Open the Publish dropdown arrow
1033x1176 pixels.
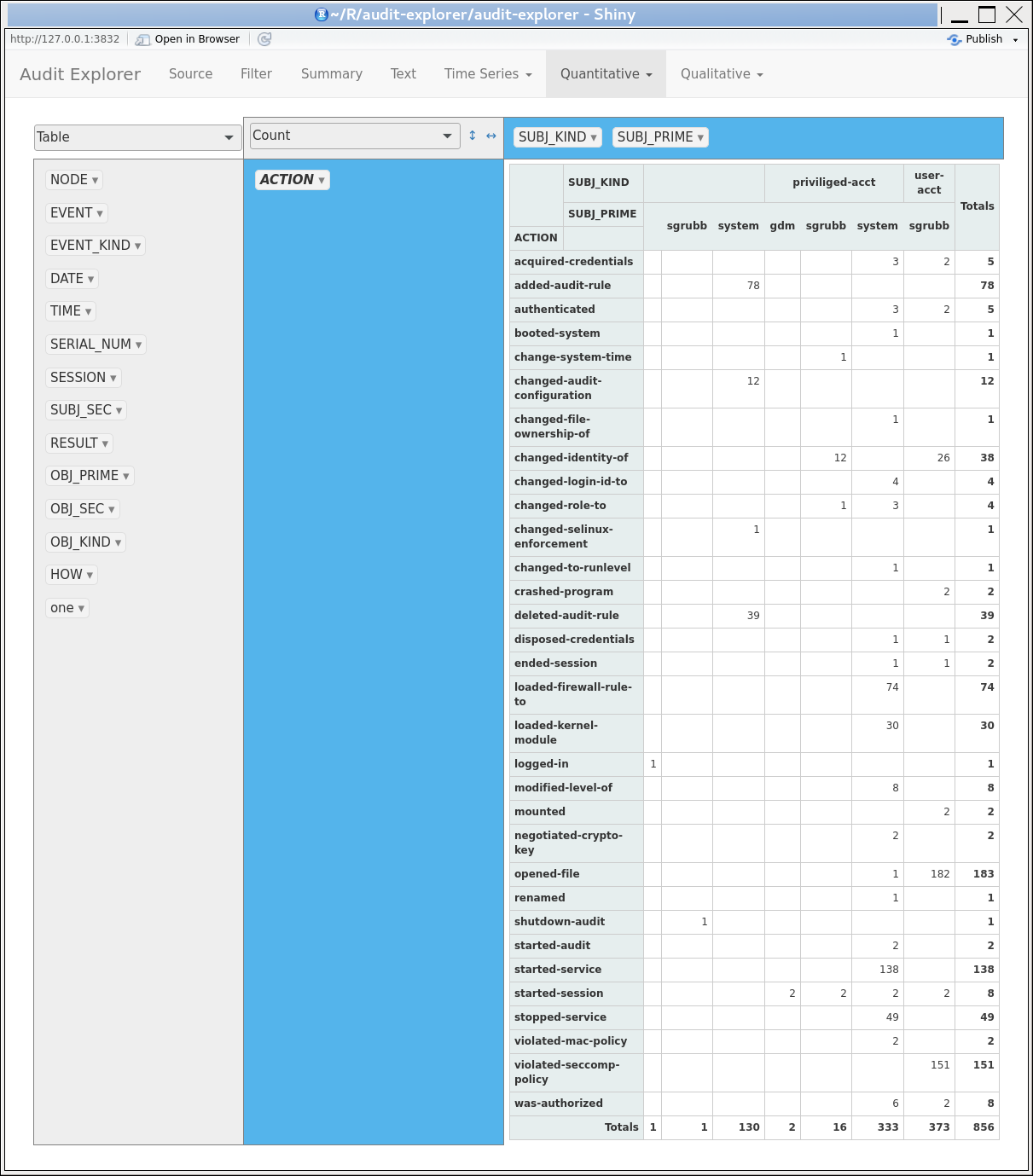pyautogui.click(x=1015, y=40)
